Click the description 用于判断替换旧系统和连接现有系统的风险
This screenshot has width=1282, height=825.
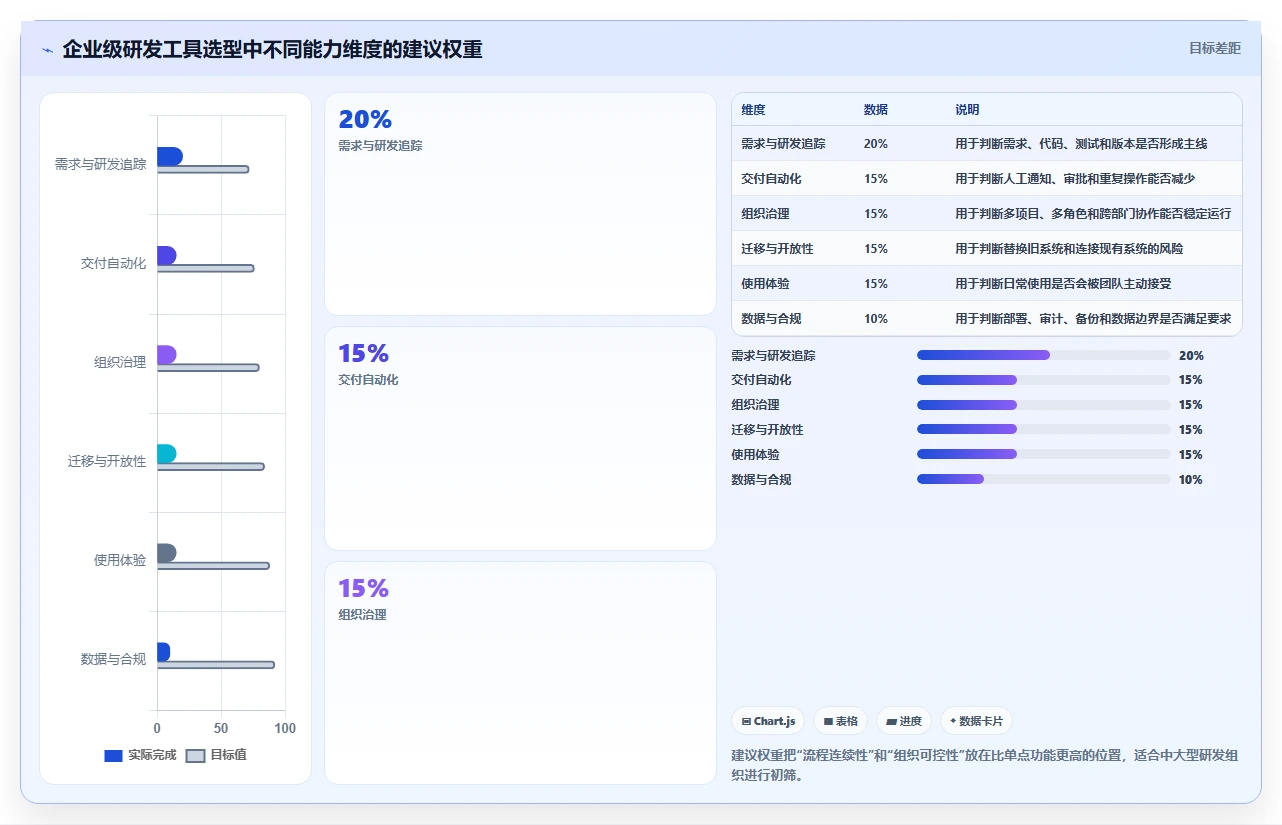1069,249
